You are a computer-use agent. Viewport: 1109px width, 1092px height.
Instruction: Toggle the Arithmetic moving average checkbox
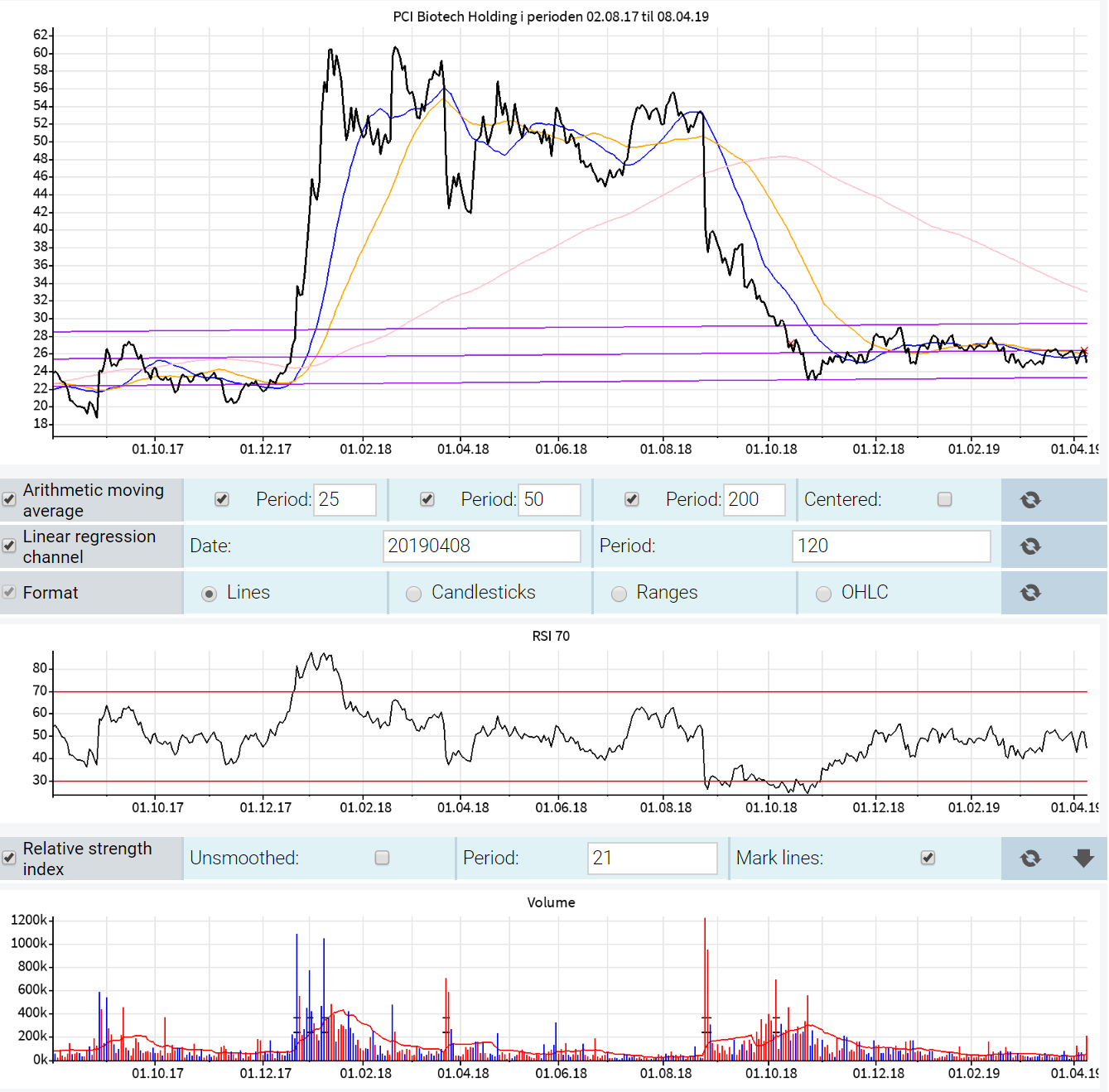(x=9, y=500)
